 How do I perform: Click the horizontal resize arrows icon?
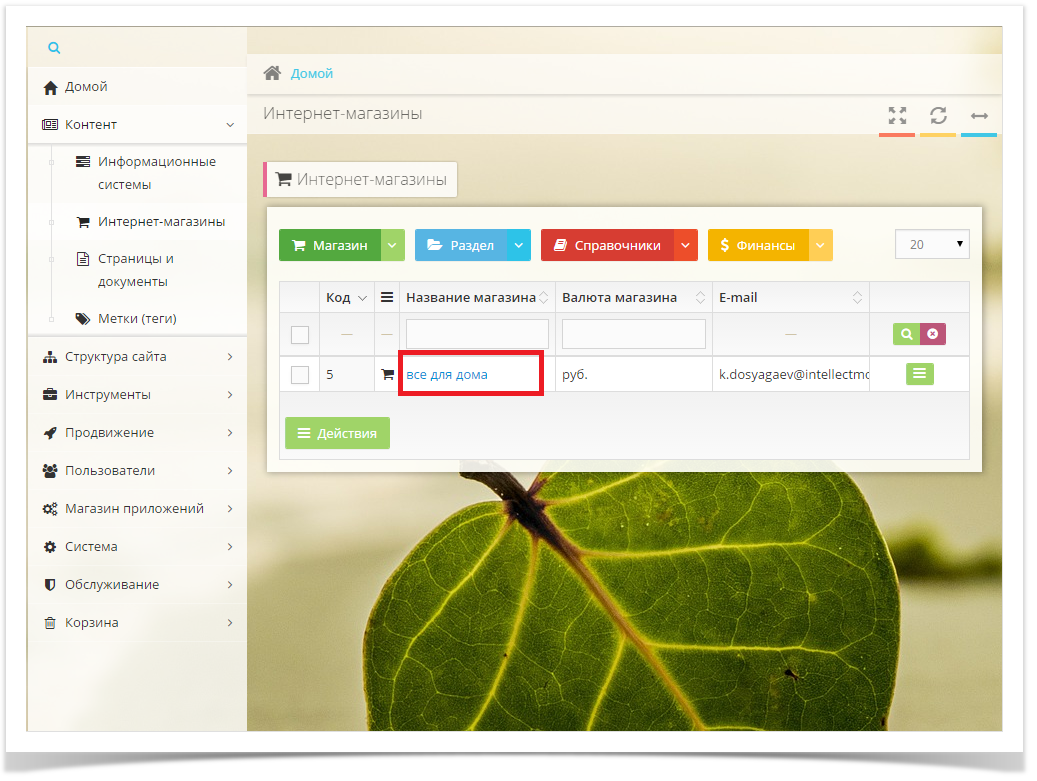pos(979,116)
